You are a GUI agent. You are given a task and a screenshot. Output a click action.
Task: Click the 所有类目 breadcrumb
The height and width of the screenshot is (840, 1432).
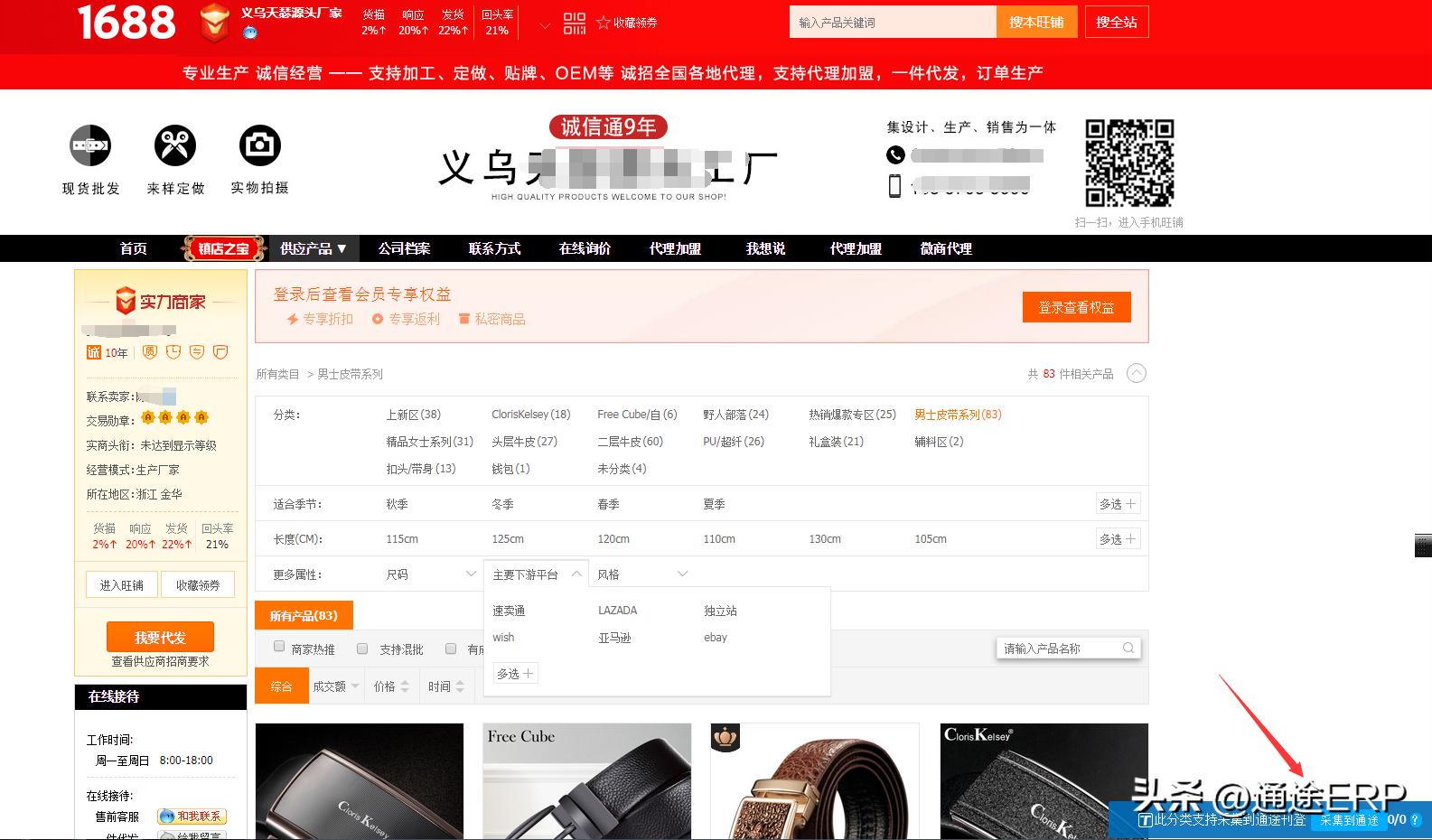[x=277, y=374]
